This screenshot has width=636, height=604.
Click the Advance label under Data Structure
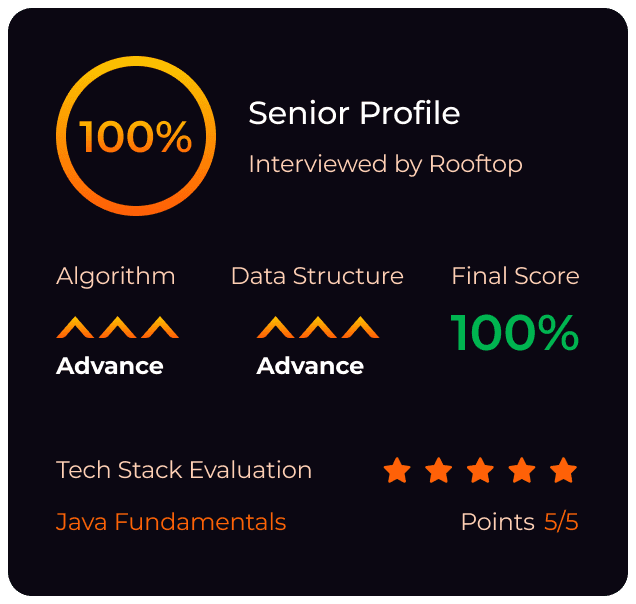310,366
